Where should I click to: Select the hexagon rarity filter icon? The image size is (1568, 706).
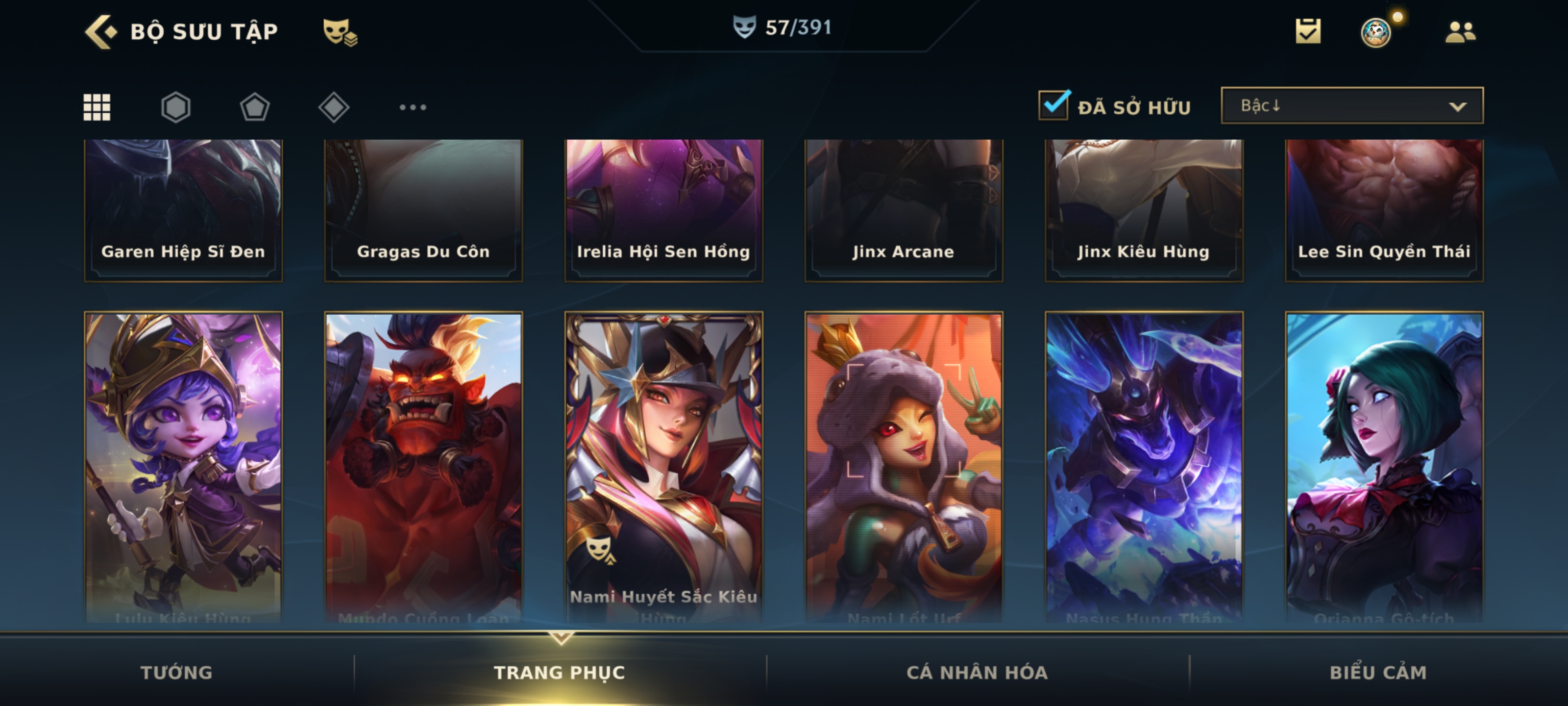click(175, 107)
